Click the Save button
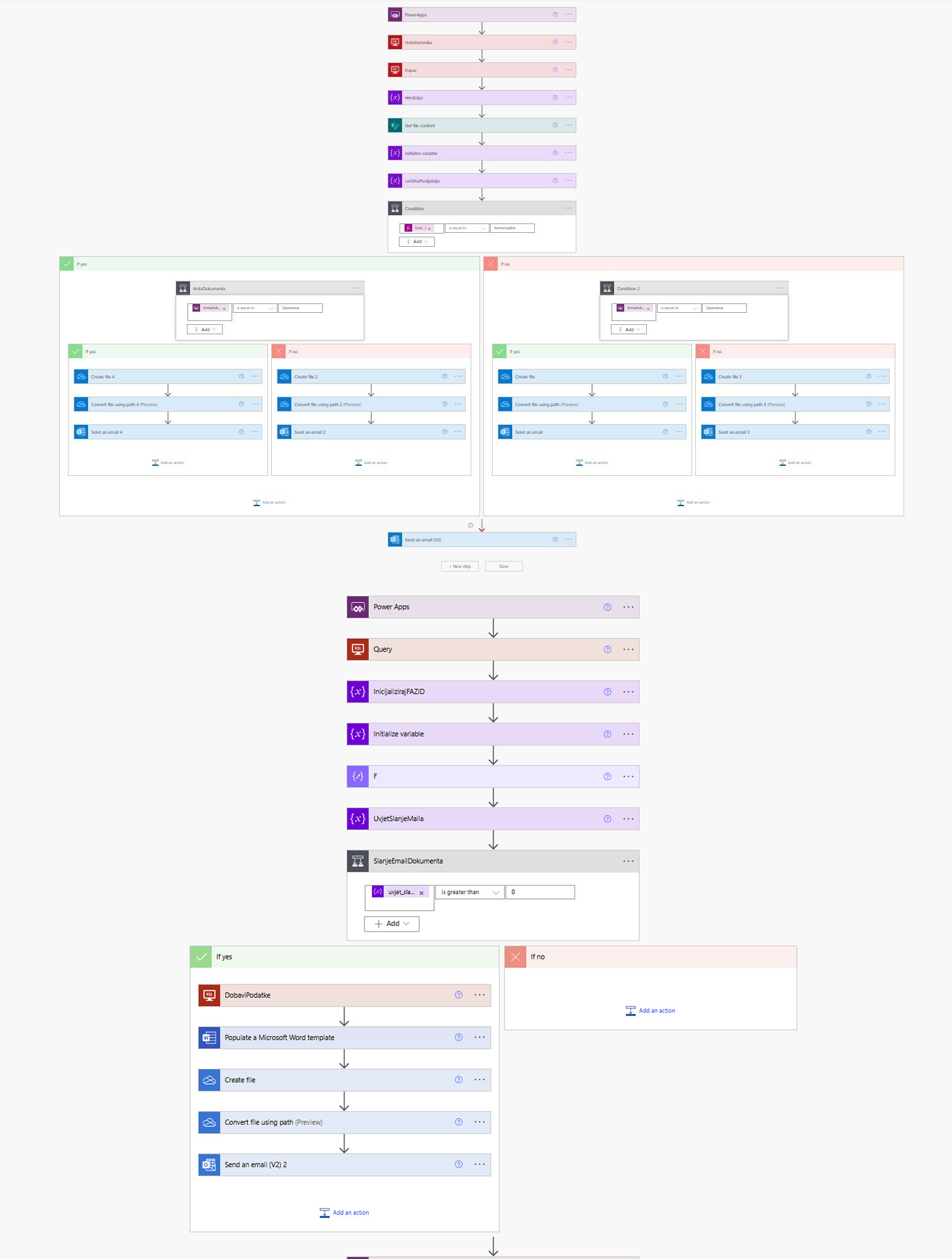Image resolution: width=952 pixels, height=1259 pixels. 503,567
